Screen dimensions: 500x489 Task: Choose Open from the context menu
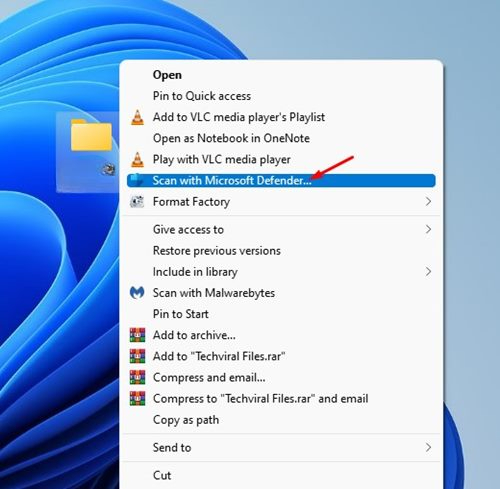coord(167,75)
